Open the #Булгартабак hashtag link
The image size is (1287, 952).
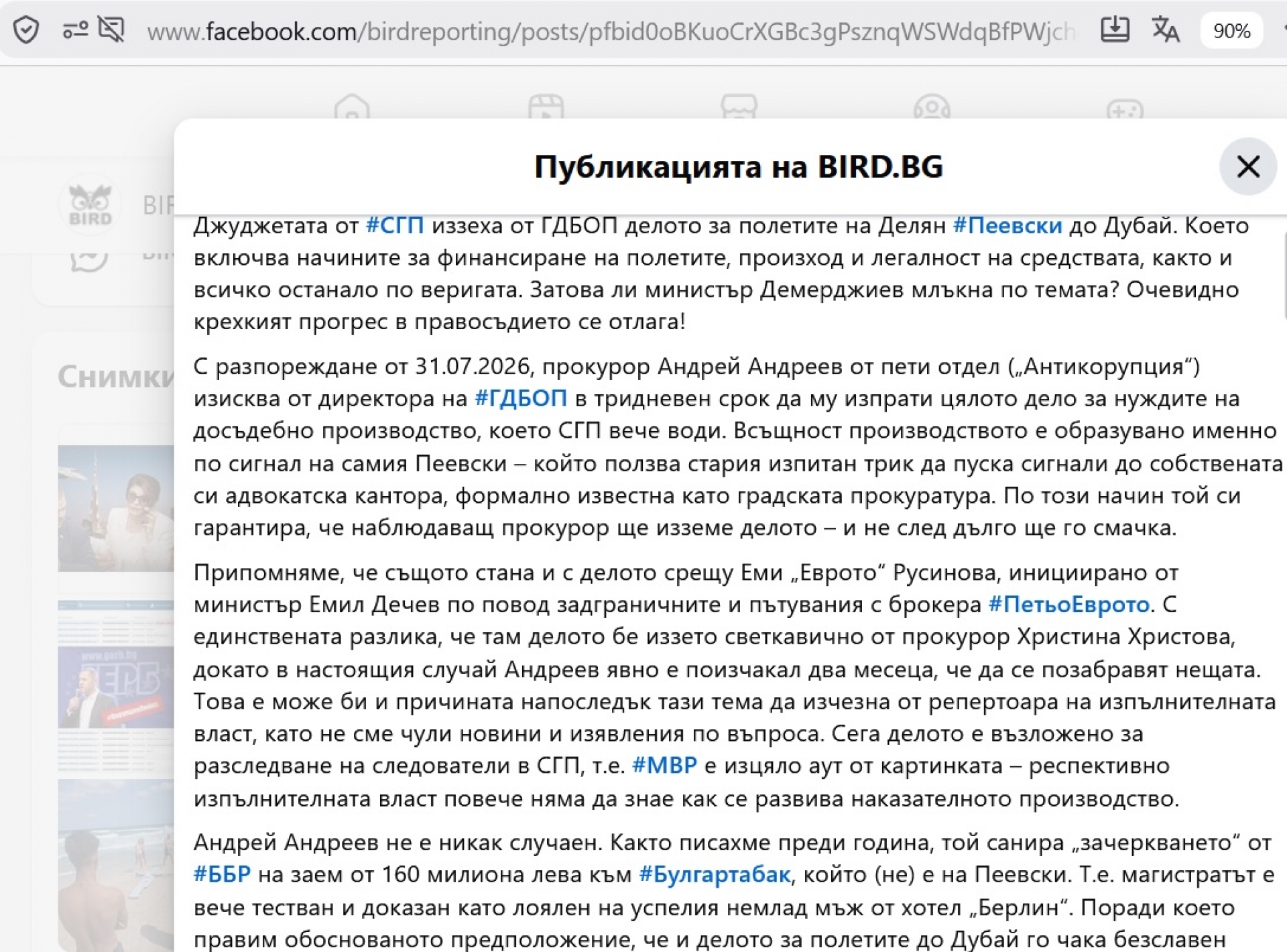(715, 875)
